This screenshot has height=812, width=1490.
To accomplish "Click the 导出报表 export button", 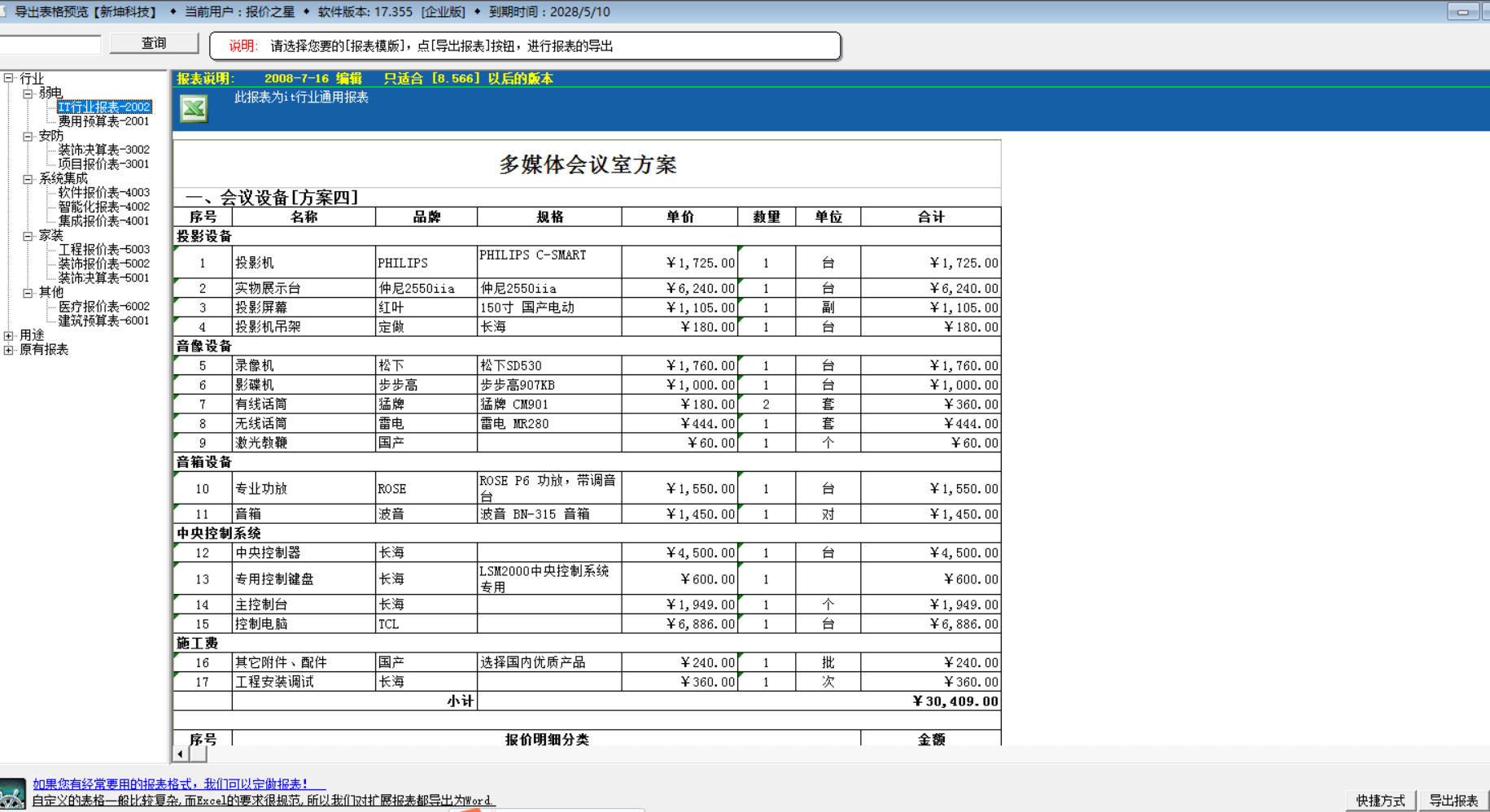I will [x=1453, y=801].
